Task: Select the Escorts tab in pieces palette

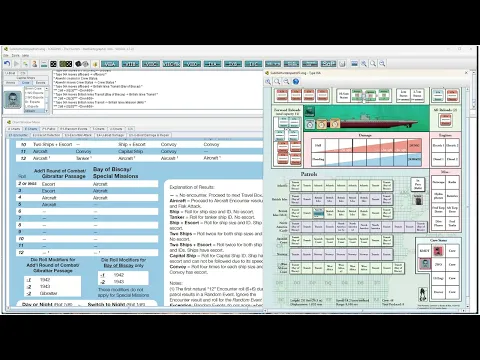Action: click(41, 83)
